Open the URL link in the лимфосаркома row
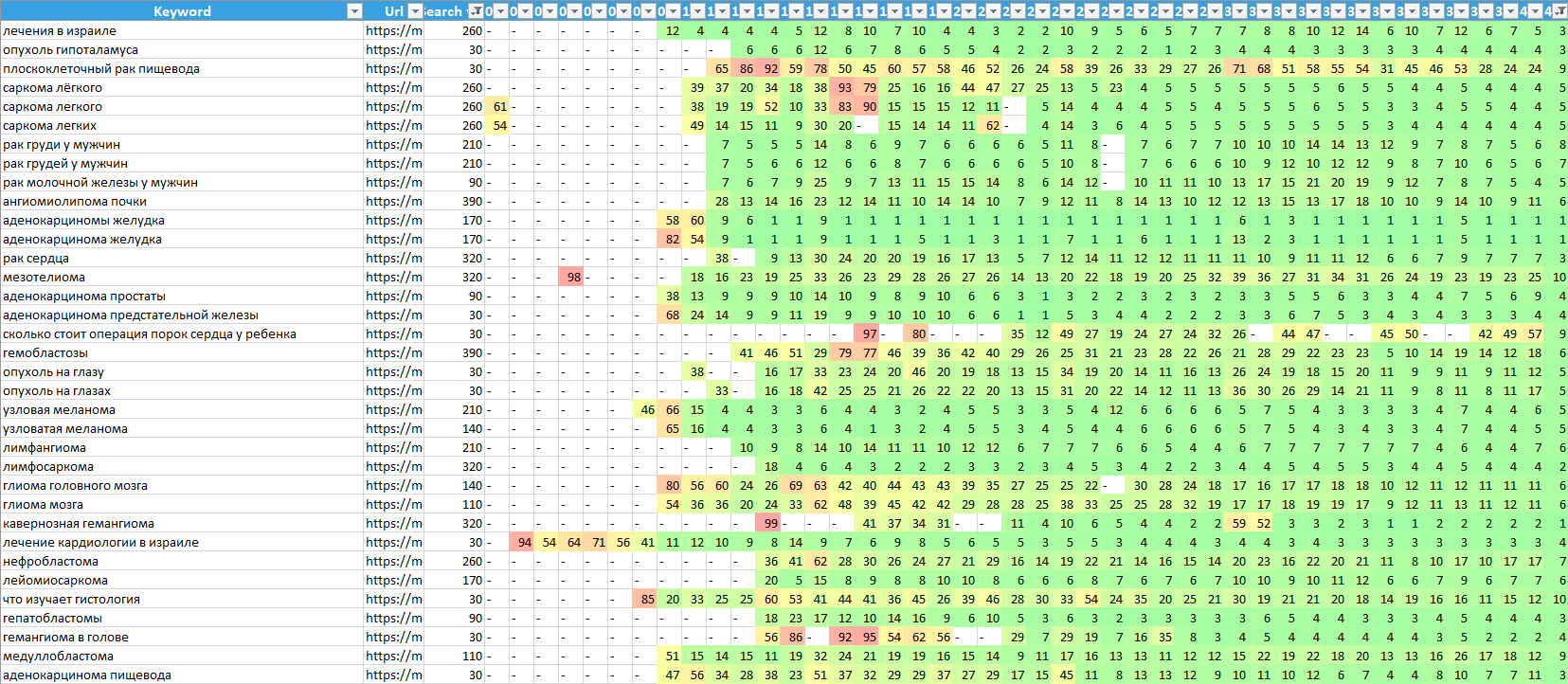Viewport: 1568px width, 684px height. tap(393, 466)
